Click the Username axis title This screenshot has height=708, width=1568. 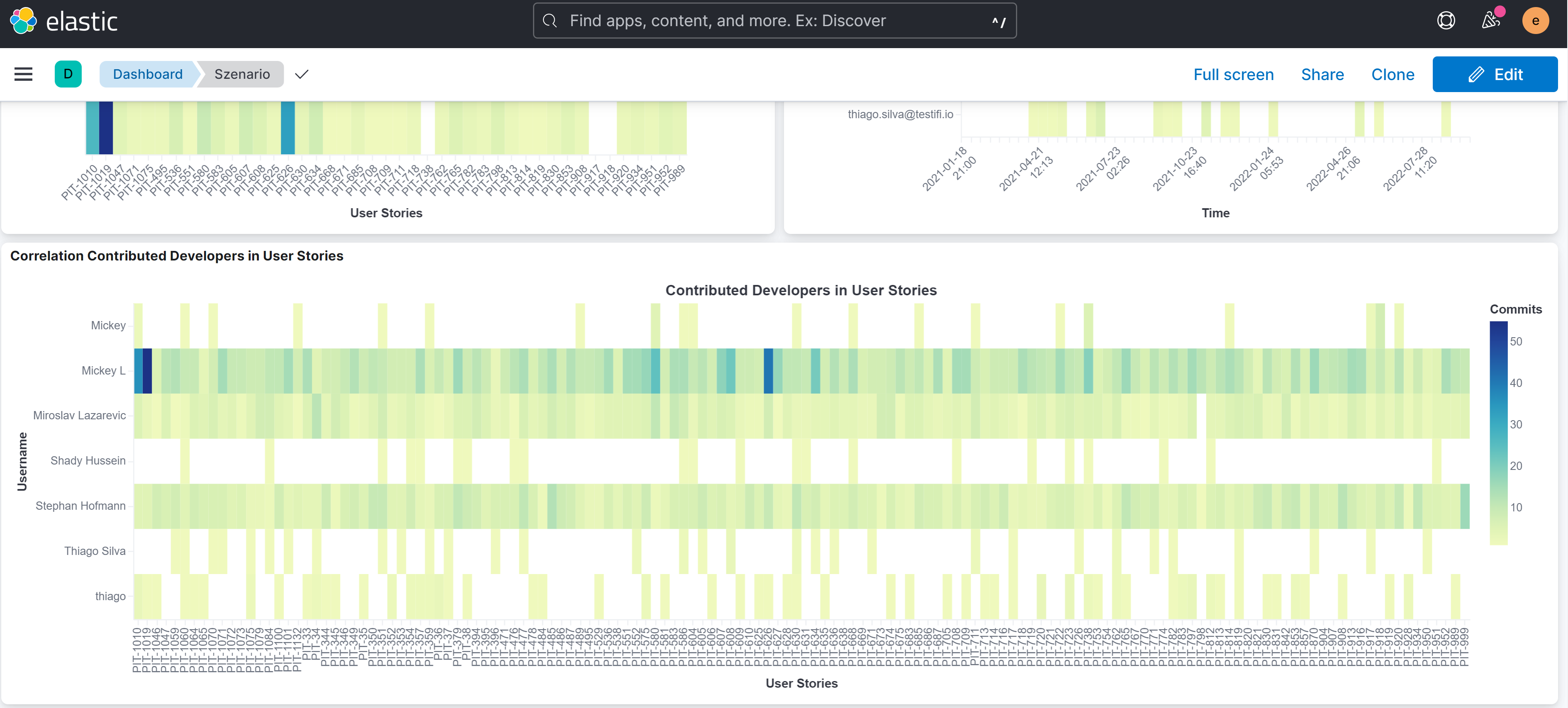tap(22, 462)
